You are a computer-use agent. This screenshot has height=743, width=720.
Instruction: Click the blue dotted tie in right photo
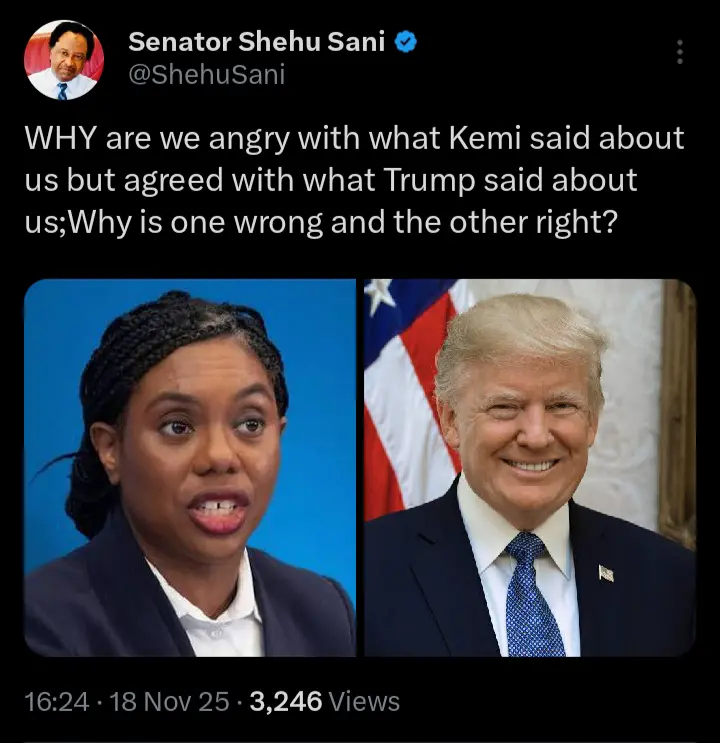pos(532,595)
